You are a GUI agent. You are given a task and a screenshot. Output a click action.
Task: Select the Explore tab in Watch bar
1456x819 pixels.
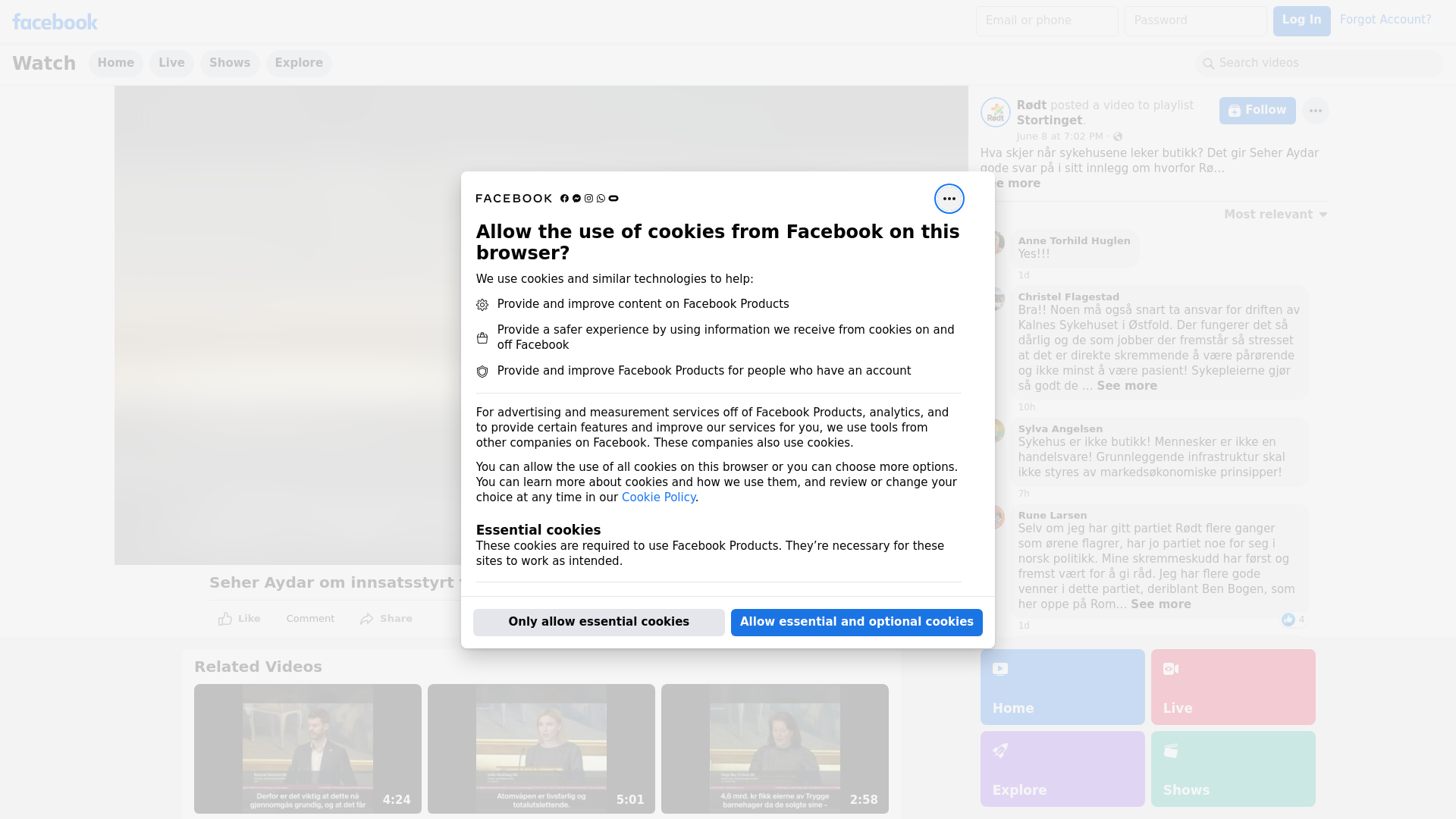tap(299, 63)
